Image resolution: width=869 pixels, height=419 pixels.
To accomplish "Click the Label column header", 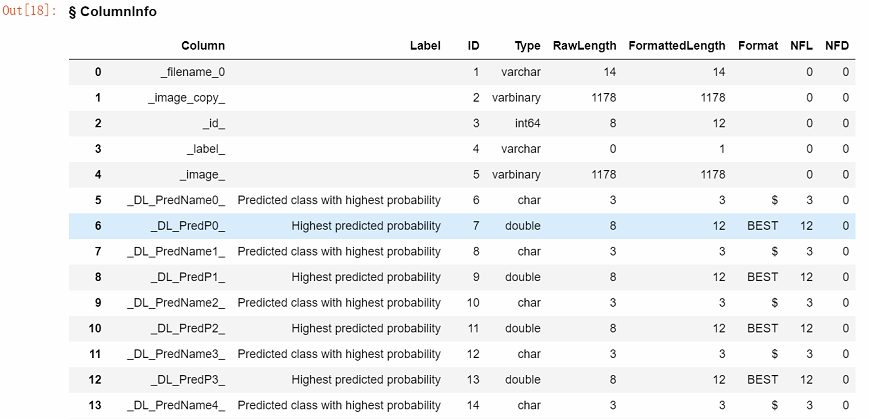I will click(x=425, y=46).
